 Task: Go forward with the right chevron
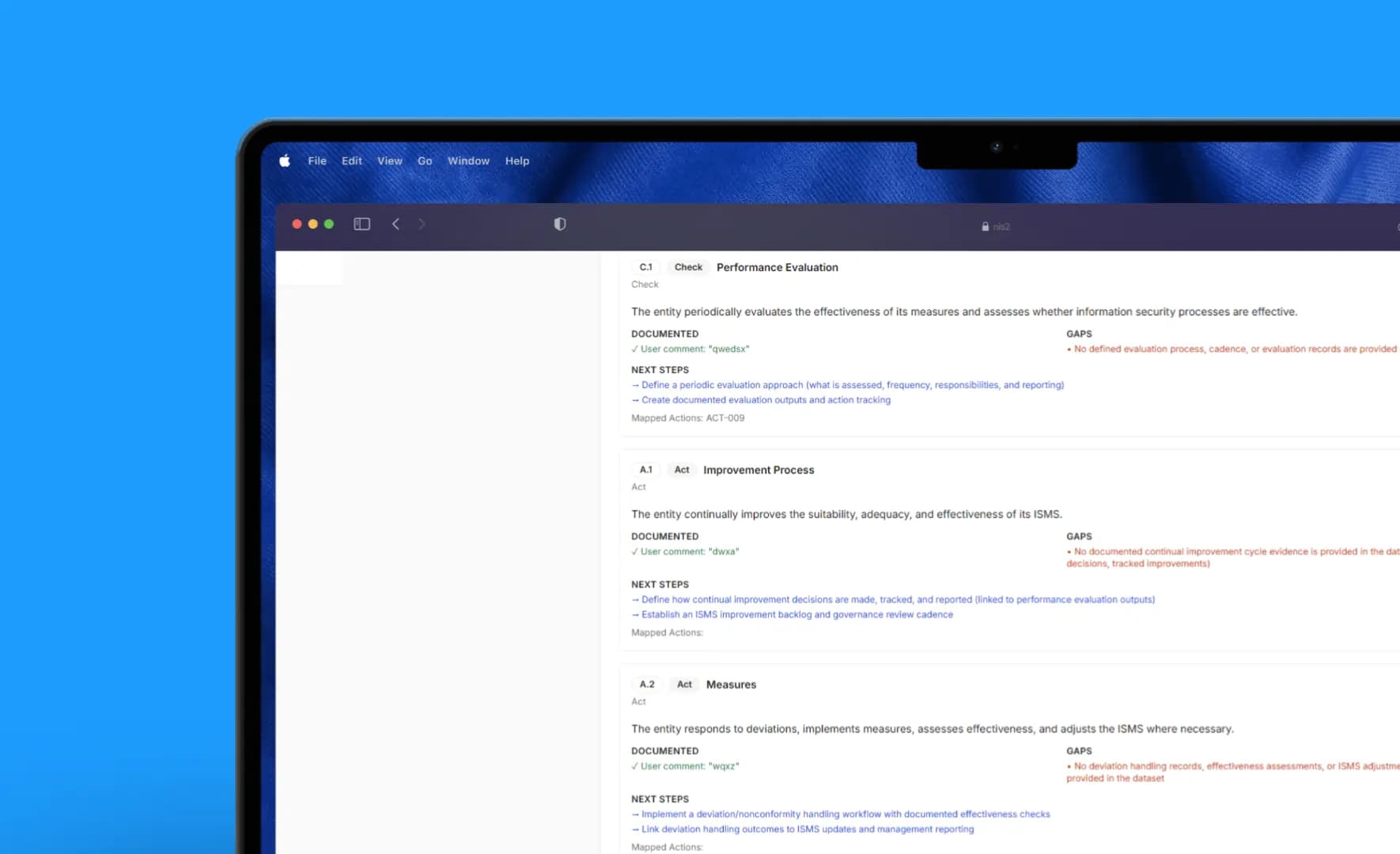[x=422, y=225]
